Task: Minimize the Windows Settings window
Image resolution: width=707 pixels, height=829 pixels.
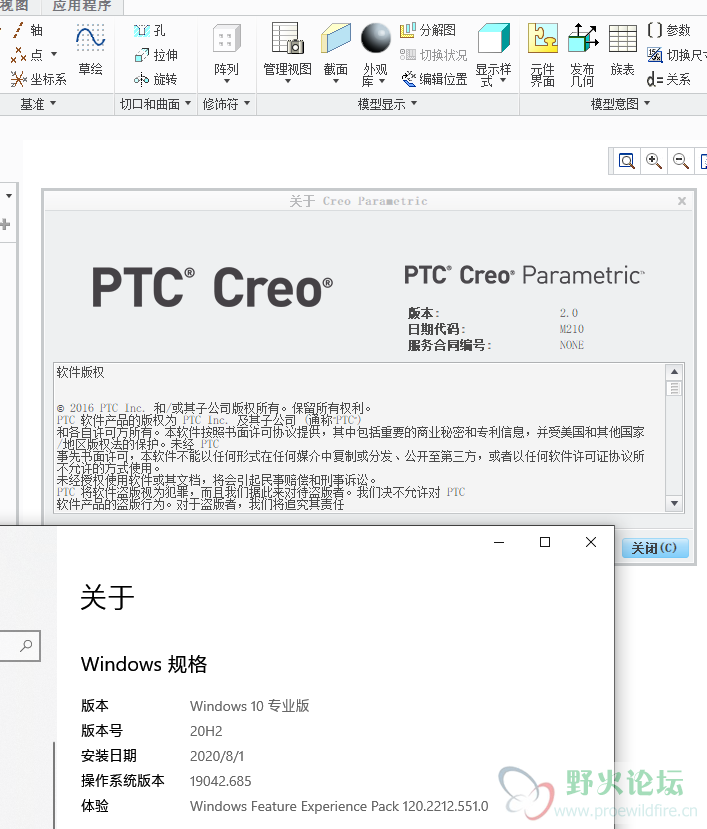Action: 499,542
